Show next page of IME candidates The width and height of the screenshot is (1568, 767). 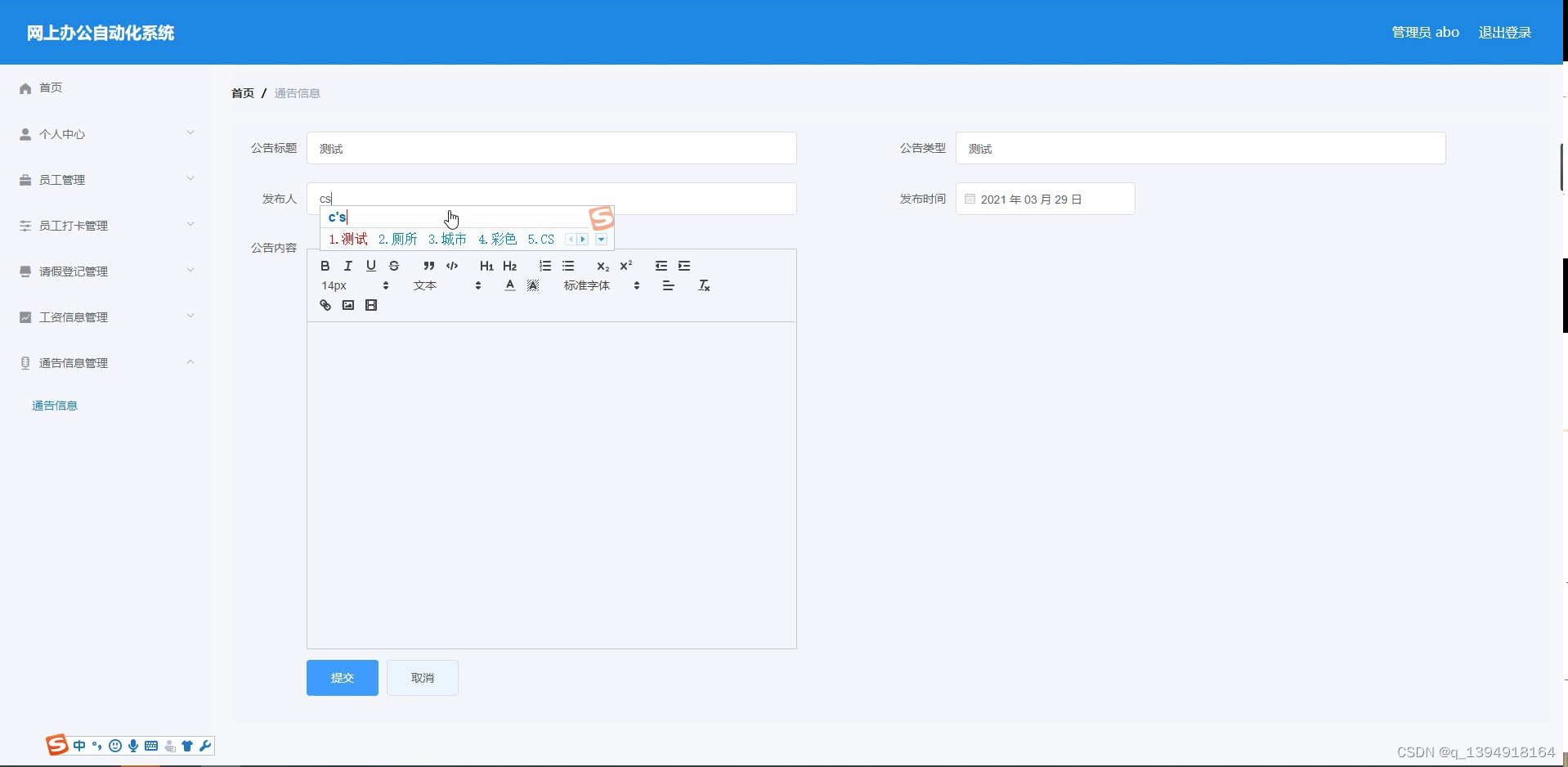583,240
